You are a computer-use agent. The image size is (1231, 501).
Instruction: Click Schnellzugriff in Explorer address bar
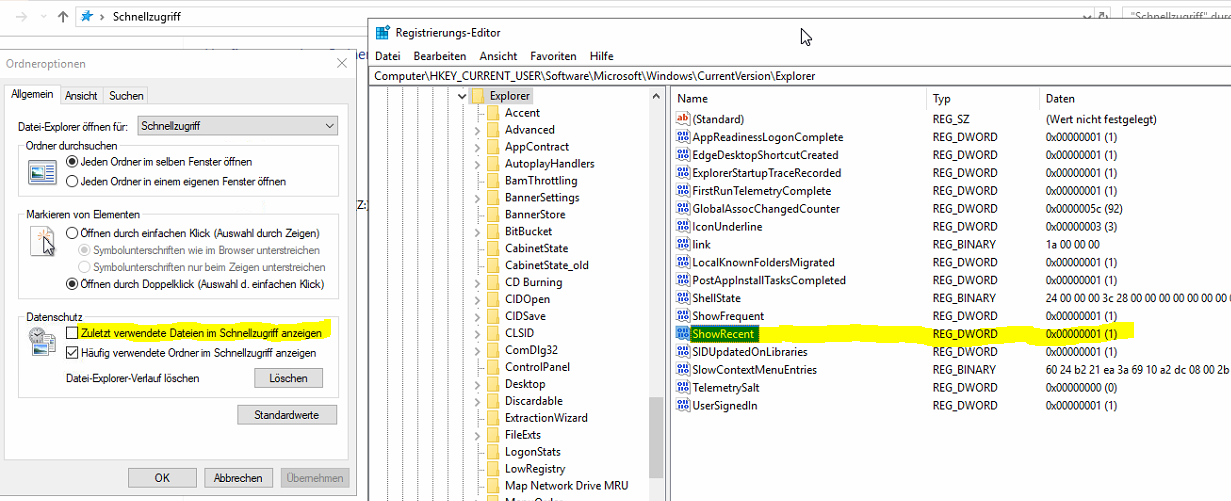[x=147, y=17]
